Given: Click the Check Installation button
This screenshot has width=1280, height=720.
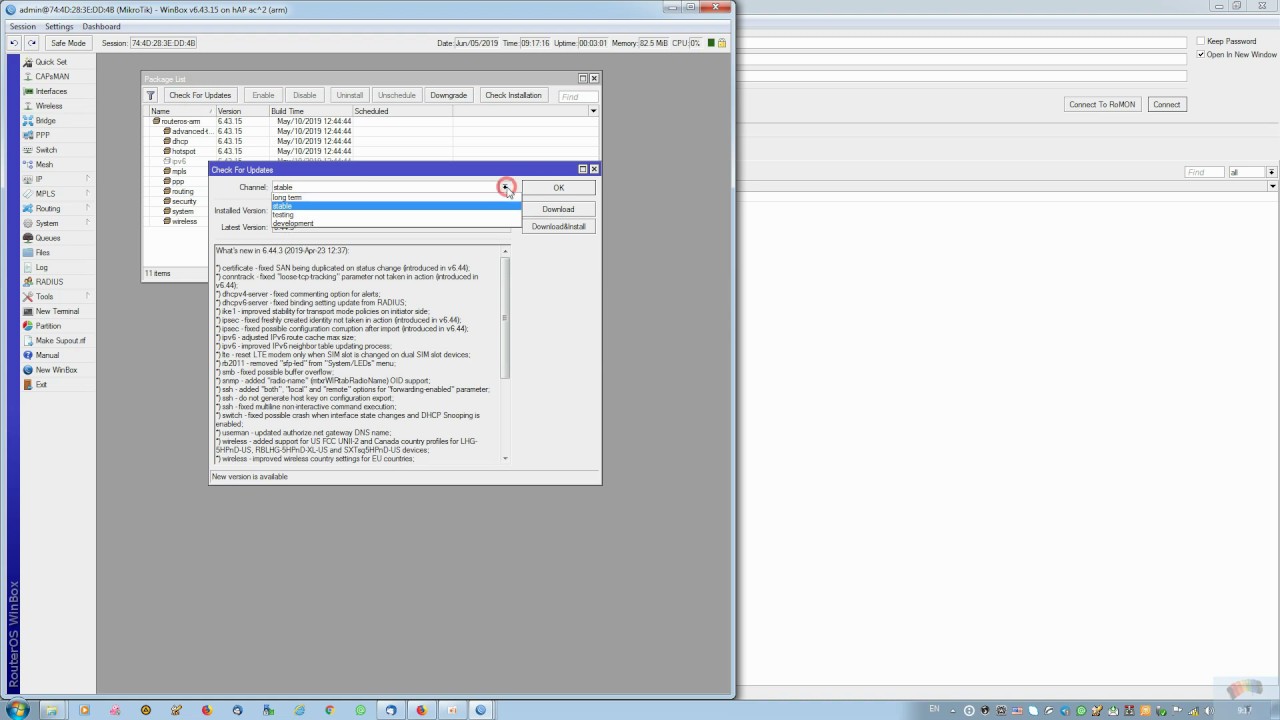Looking at the screenshot, I should point(513,95).
